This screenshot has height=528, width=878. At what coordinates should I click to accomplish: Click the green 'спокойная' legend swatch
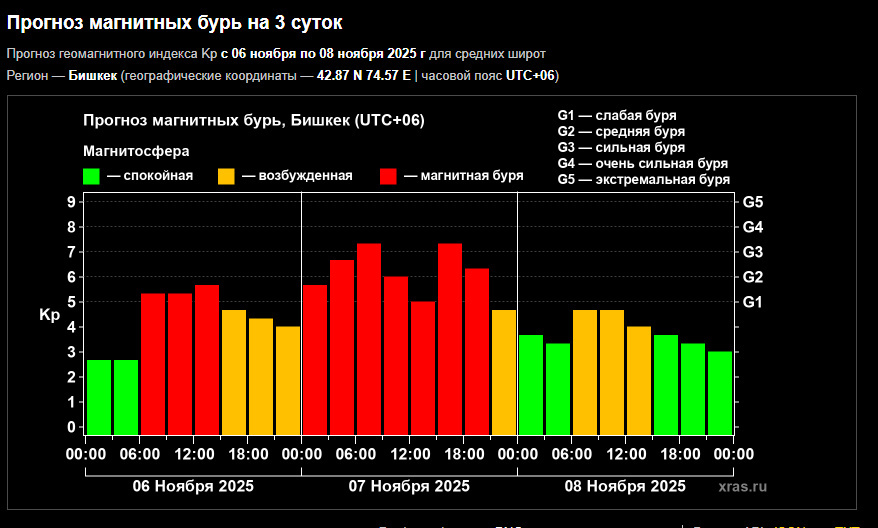[92, 176]
